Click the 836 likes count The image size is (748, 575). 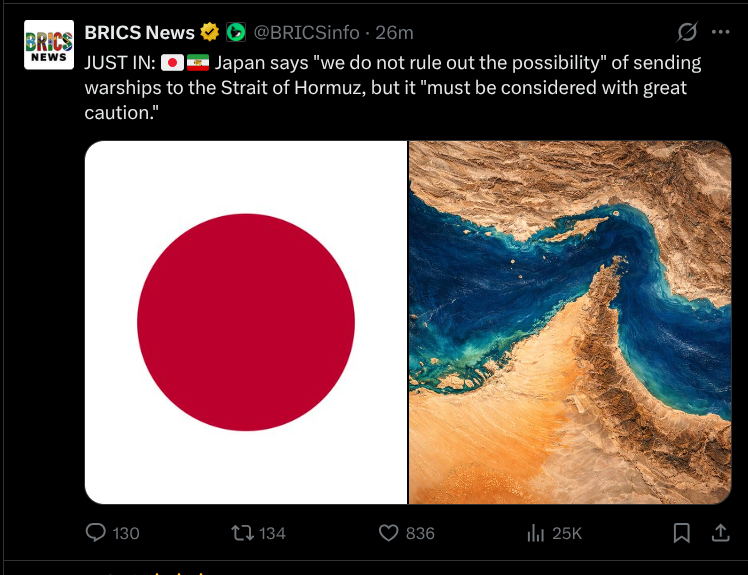[x=420, y=533]
